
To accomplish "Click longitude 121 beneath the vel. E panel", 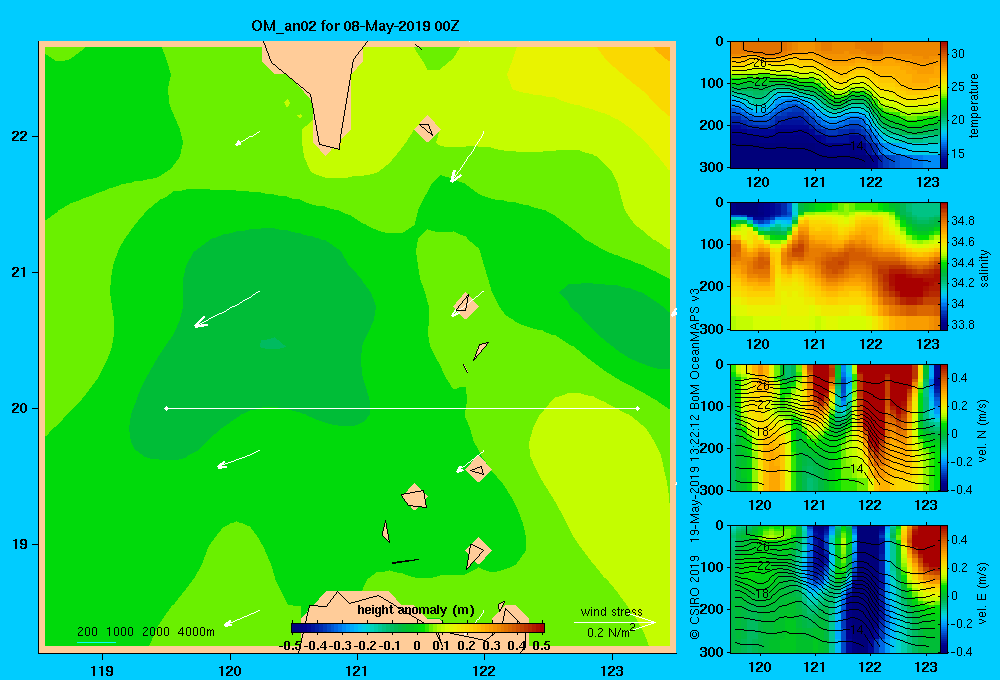I will 814,667.
